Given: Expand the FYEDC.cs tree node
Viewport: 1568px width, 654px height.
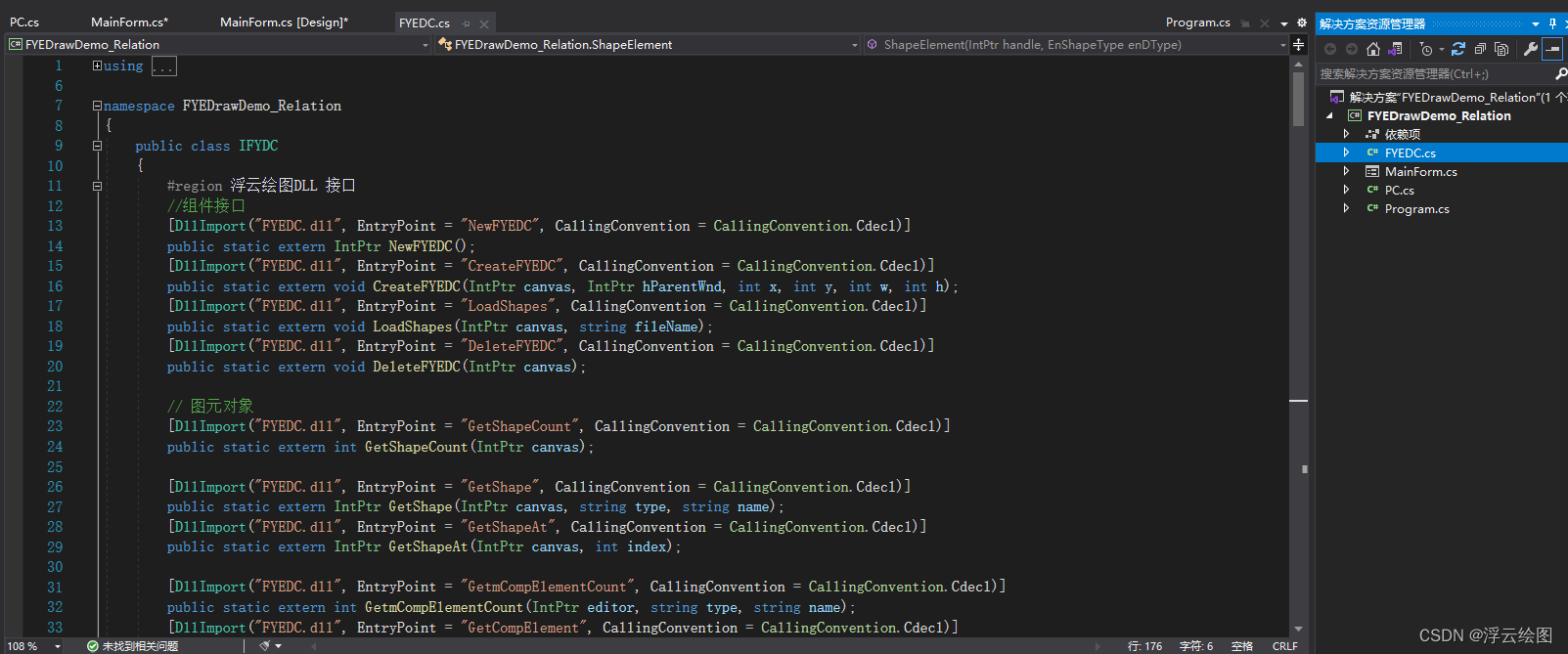Looking at the screenshot, I should (1347, 153).
